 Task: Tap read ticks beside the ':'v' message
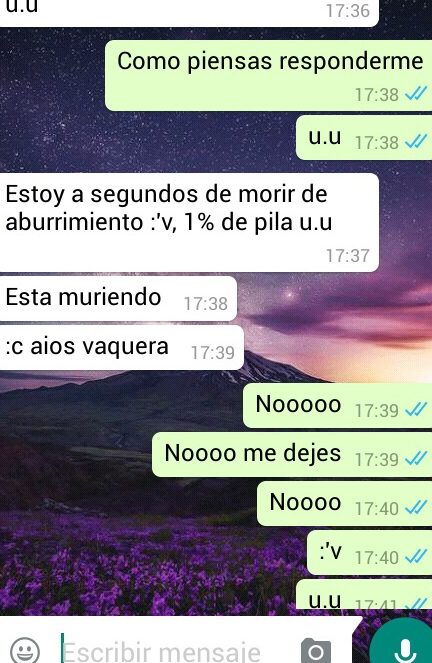(416, 557)
